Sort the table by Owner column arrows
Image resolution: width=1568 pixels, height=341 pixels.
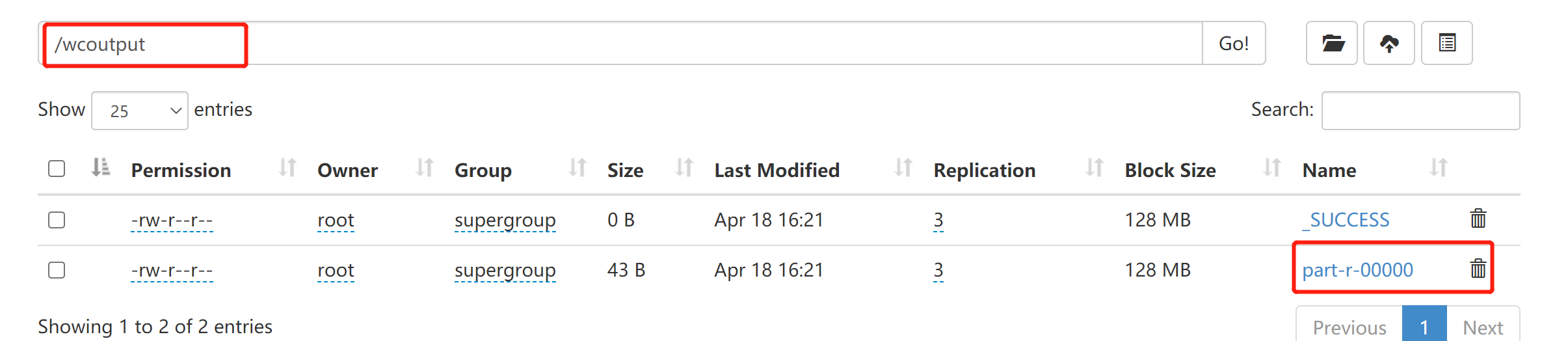[x=425, y=169]
